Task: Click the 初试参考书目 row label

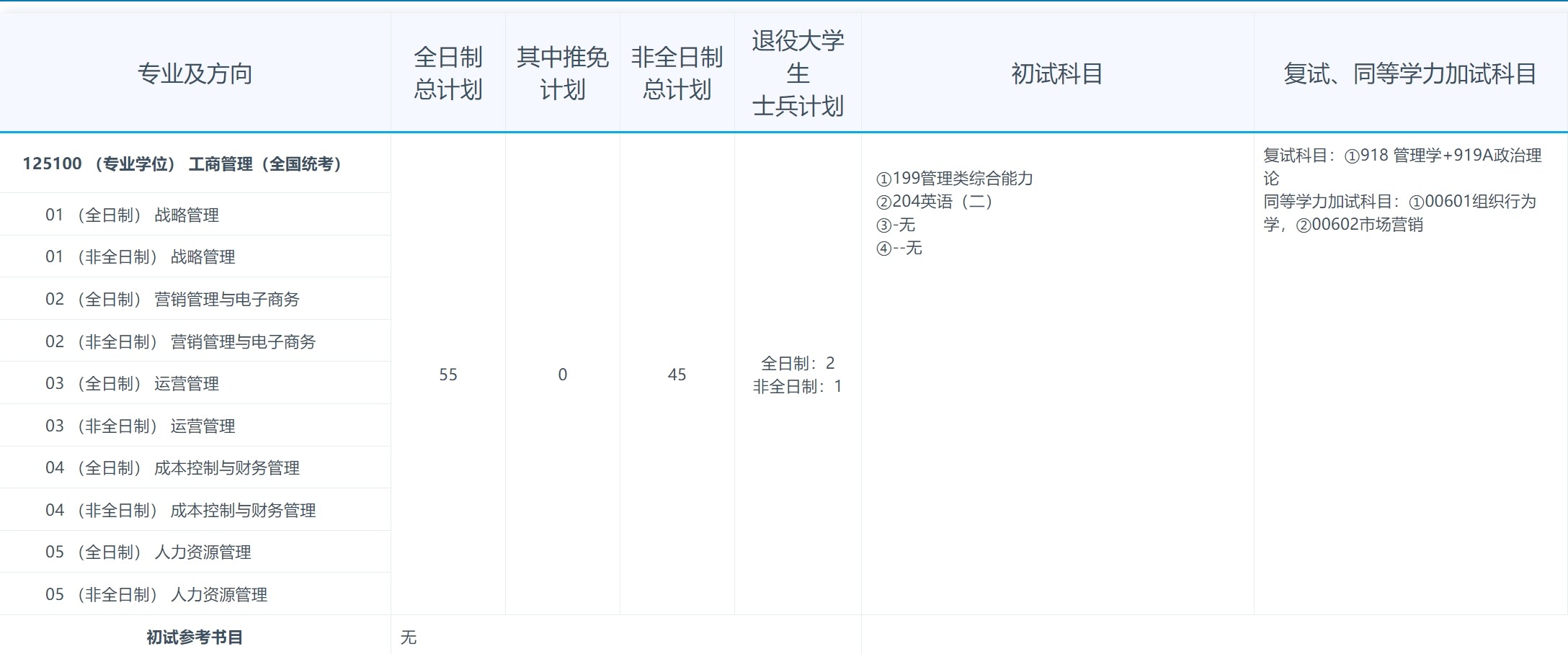Action: (x=195, y=637)
